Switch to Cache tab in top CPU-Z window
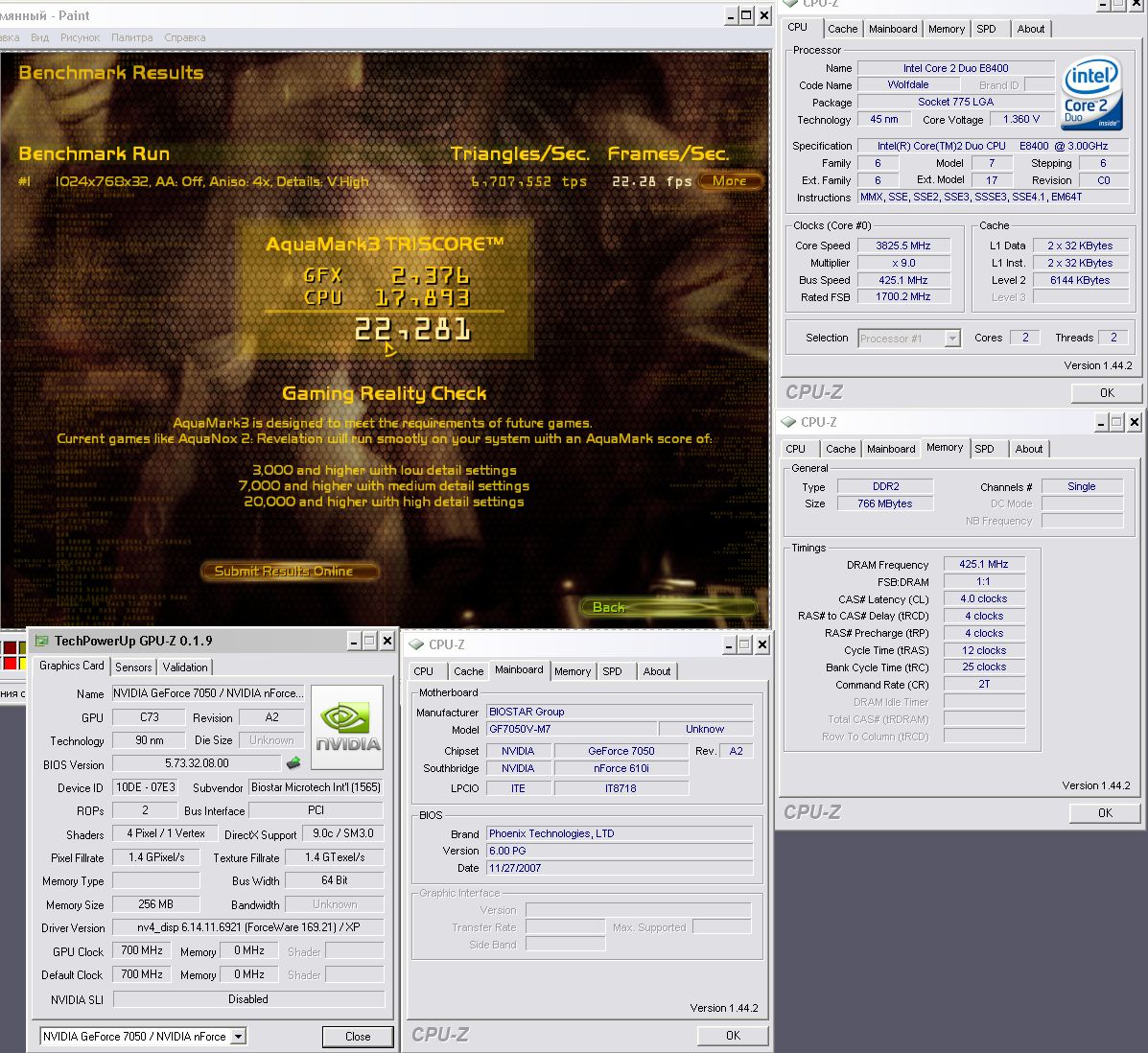The width and height of the screenshot is (1148, 1053). pyautogui.click(x=842, y=29)
